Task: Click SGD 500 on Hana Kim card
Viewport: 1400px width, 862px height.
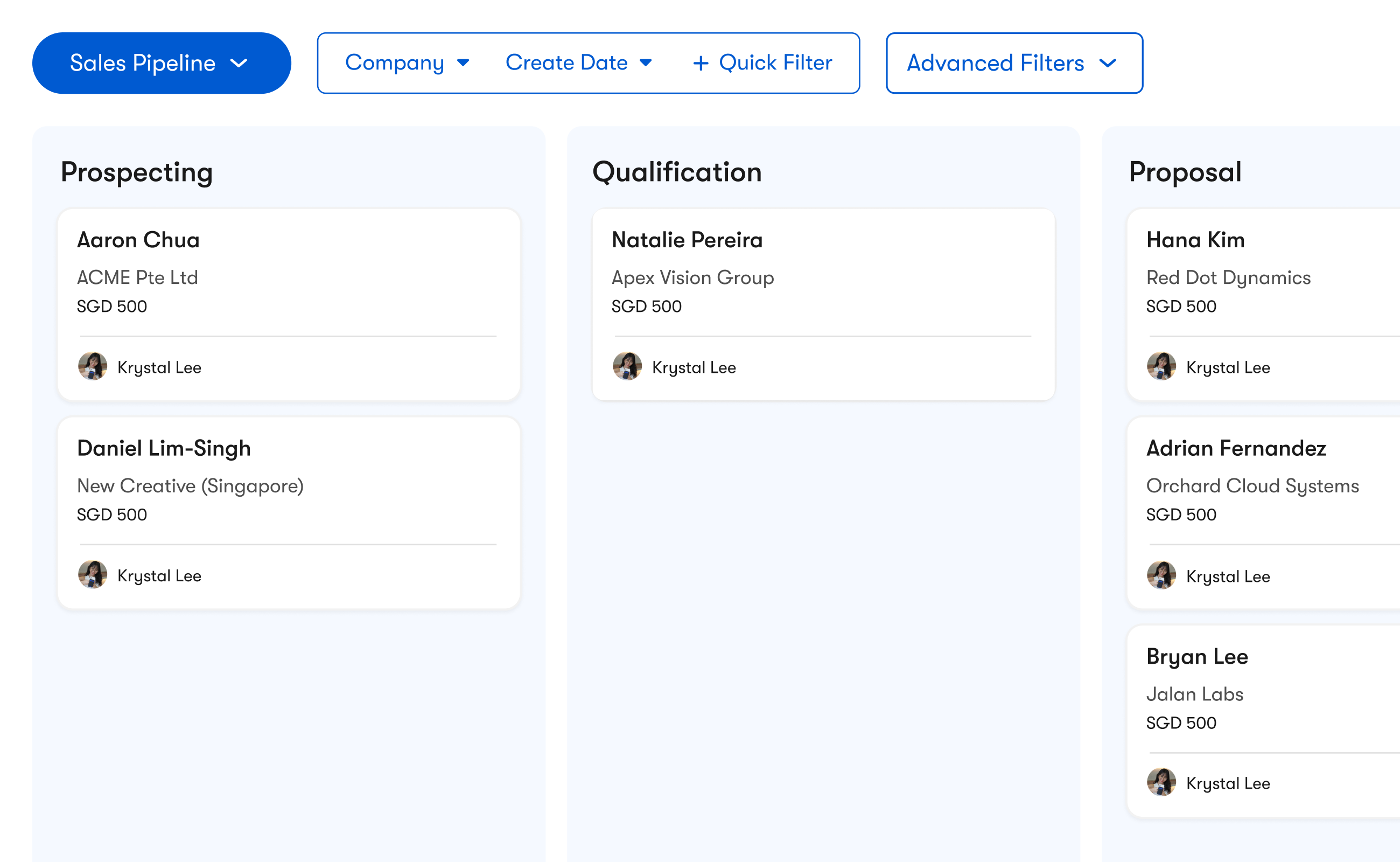Action: pyautogui.click(x=1181, y=307)
